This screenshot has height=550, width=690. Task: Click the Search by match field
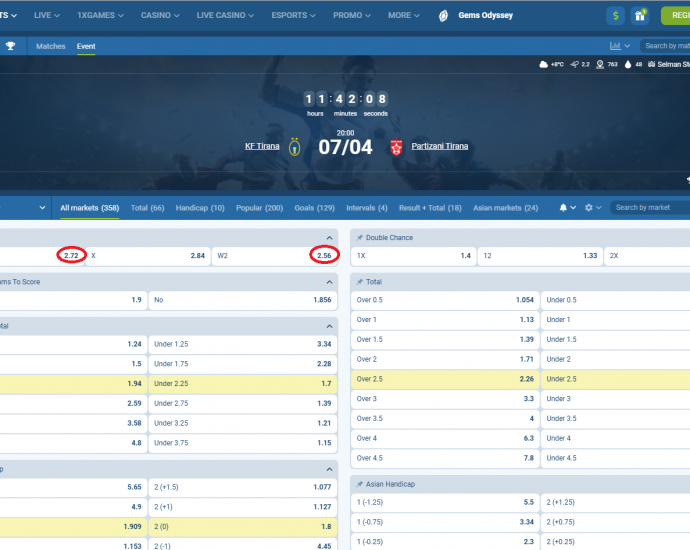click(x=665, y=46)
